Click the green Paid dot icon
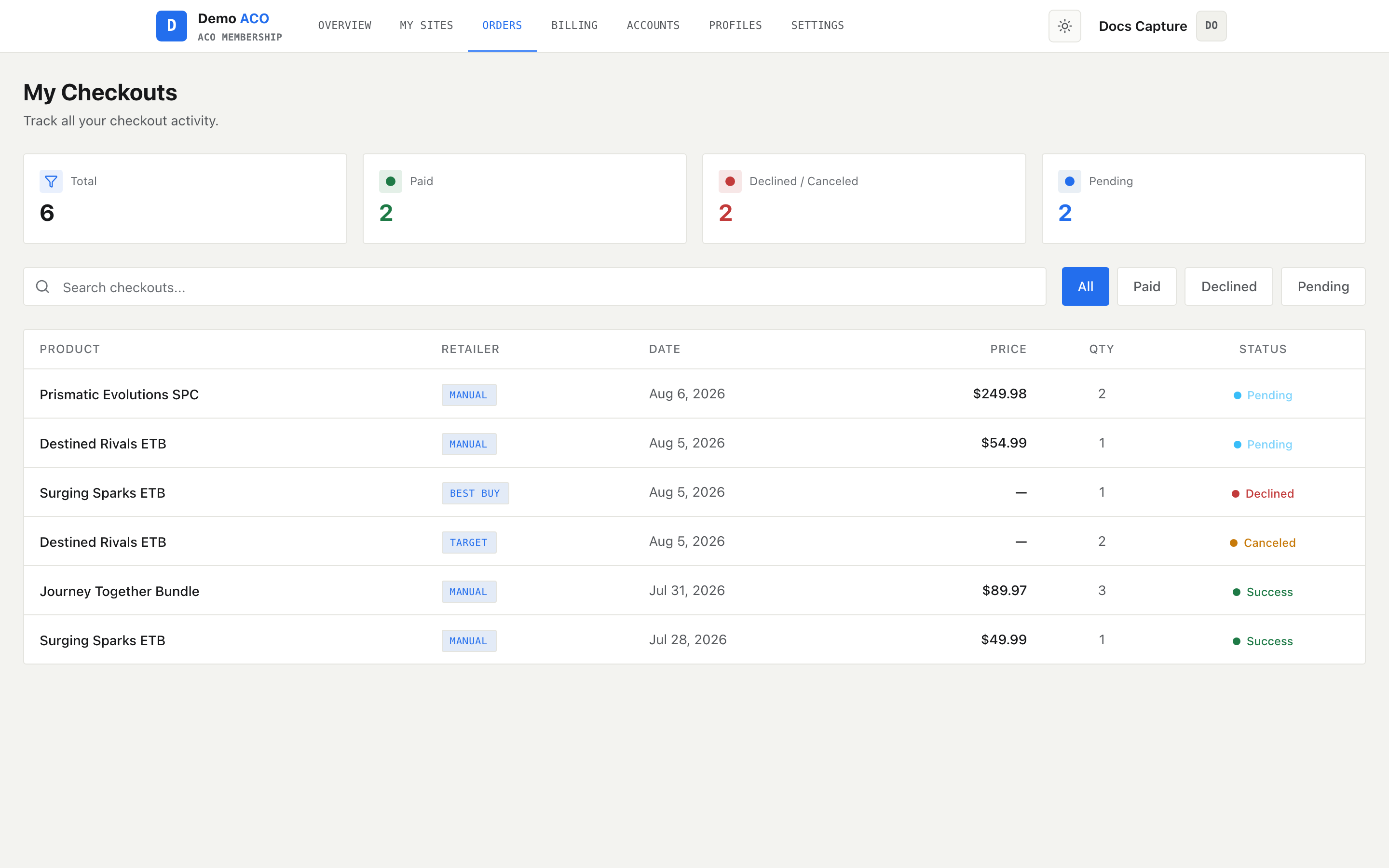The image size is (1389, 868). [x=390, y=181]
